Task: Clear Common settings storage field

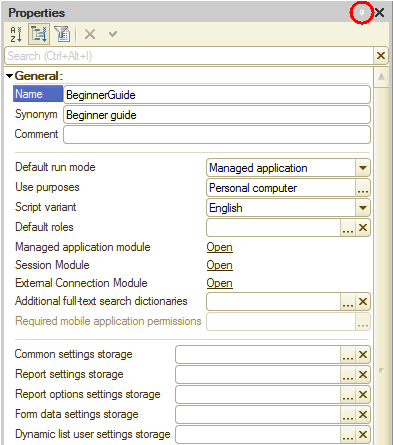Action: click(x=363, y=355)
